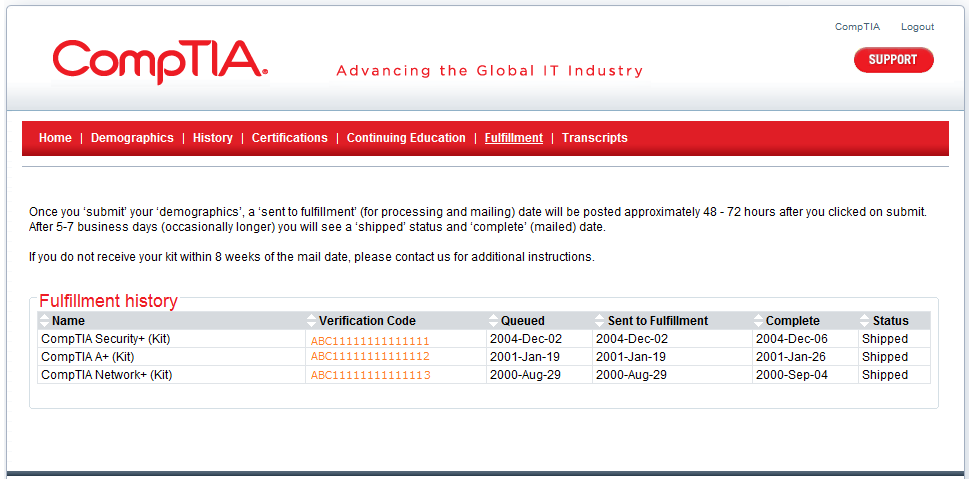969x483 pixels.
Task: Click Shipped status for Network+ row
Action: pyautogui.click(x=885, y=374)
